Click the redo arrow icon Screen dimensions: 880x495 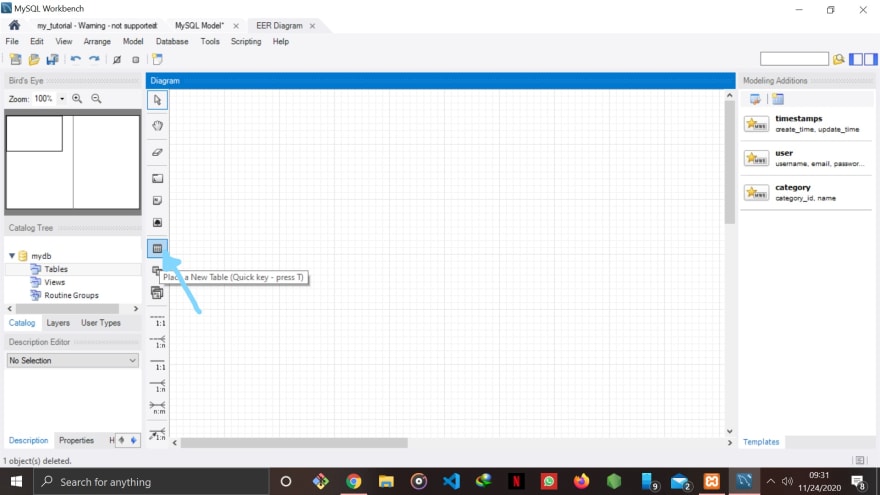coord(94,59)
